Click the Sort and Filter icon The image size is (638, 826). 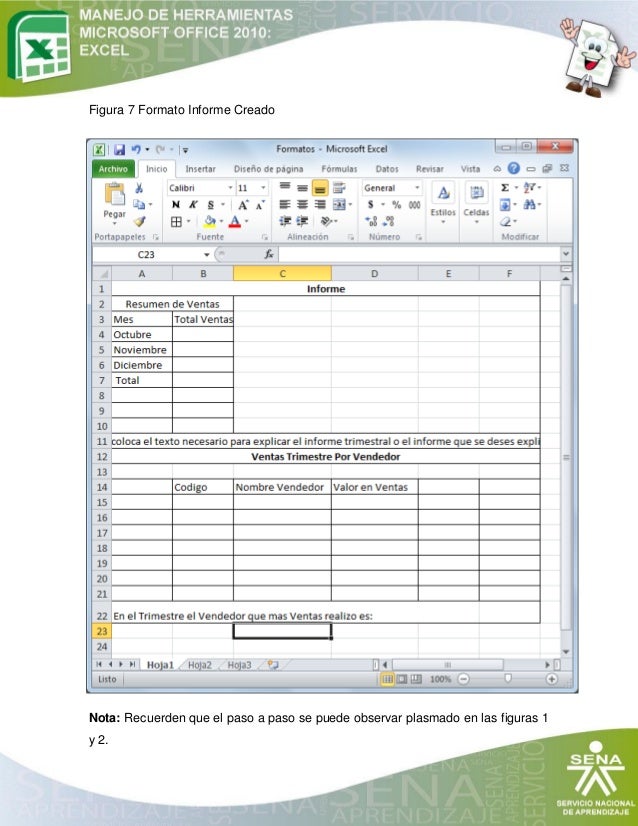(529, 188)
